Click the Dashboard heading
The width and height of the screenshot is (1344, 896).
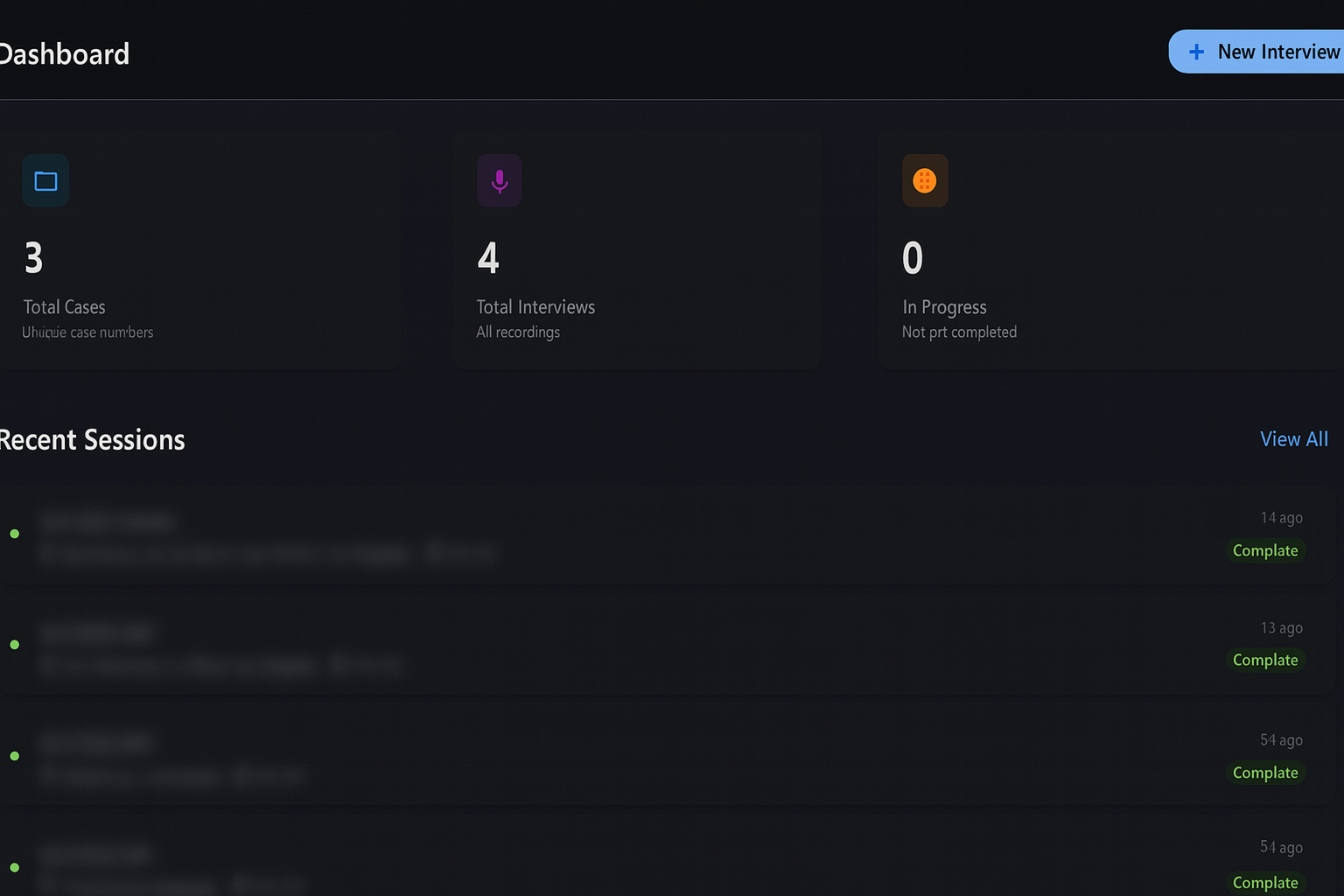[64, 54]
